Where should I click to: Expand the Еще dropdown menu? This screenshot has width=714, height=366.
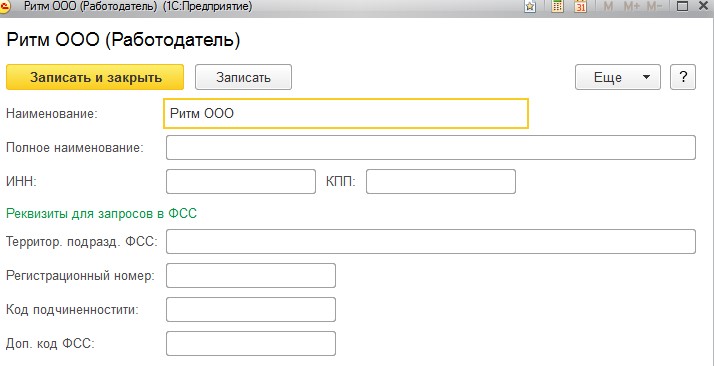tap(618, 77)
